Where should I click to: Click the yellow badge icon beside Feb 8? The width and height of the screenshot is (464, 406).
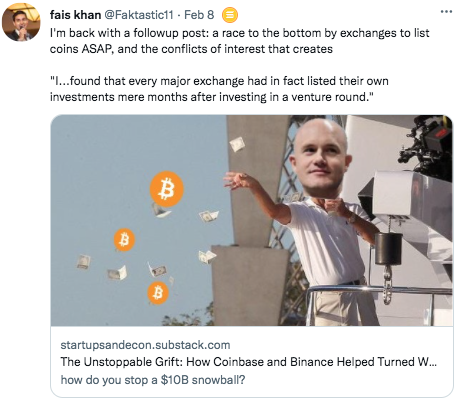pyautogui.click(x=230, y=15)
